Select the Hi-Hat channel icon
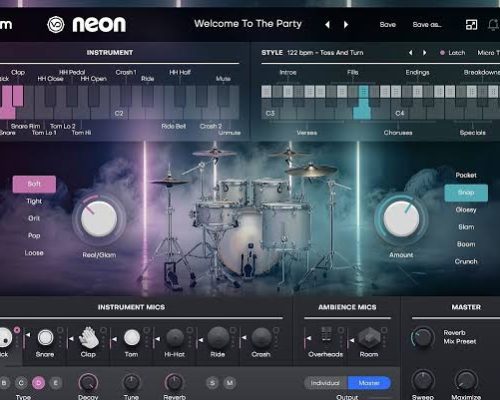This screenshot has width=500, height=400. [175, 337]
